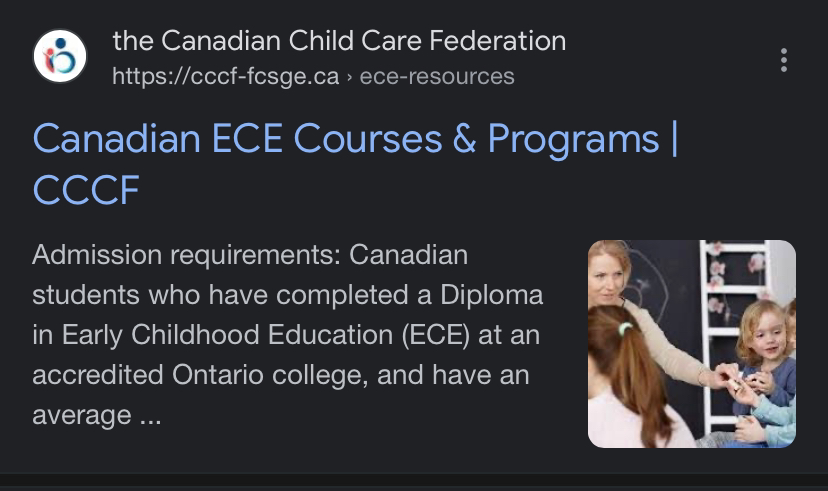Click the word Programs in the blue title
The image size is (828, 491).
coord(573,140)
